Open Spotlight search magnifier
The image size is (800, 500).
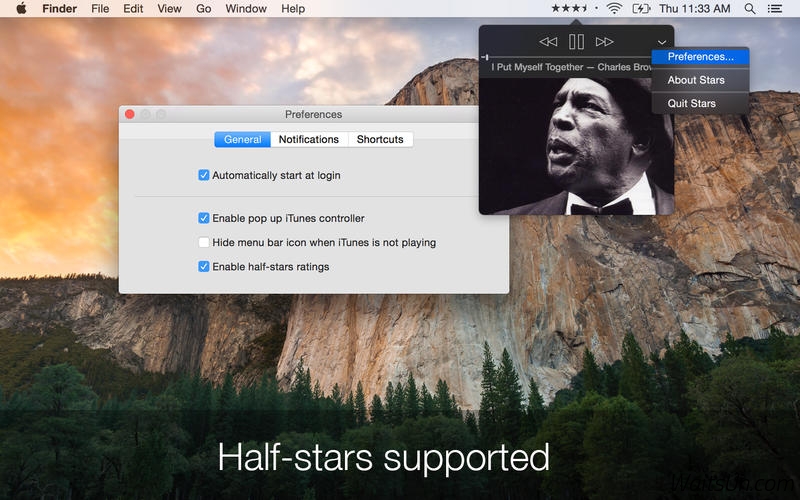point(750,9)
